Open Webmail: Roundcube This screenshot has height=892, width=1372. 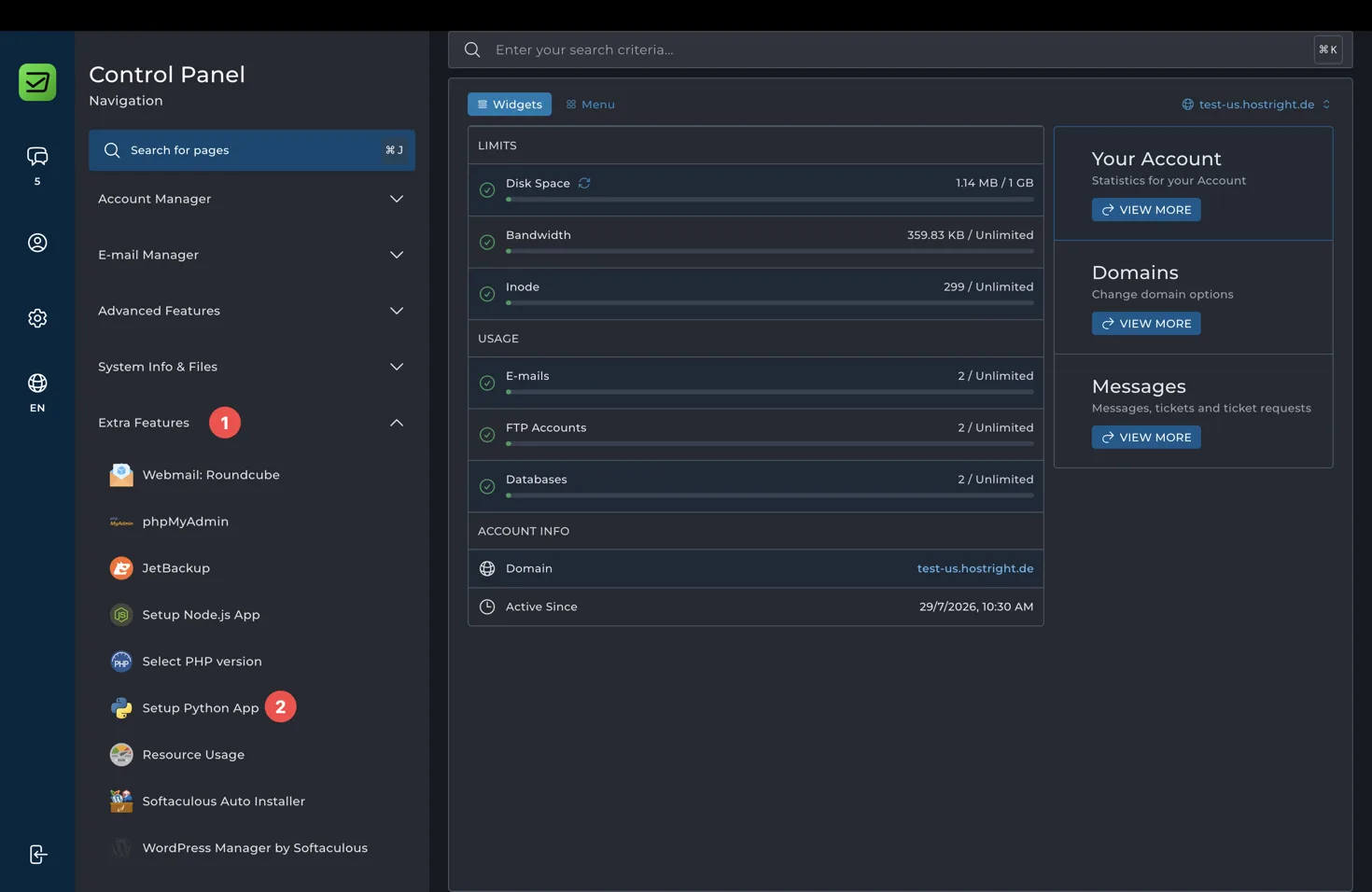click(211, 475)
